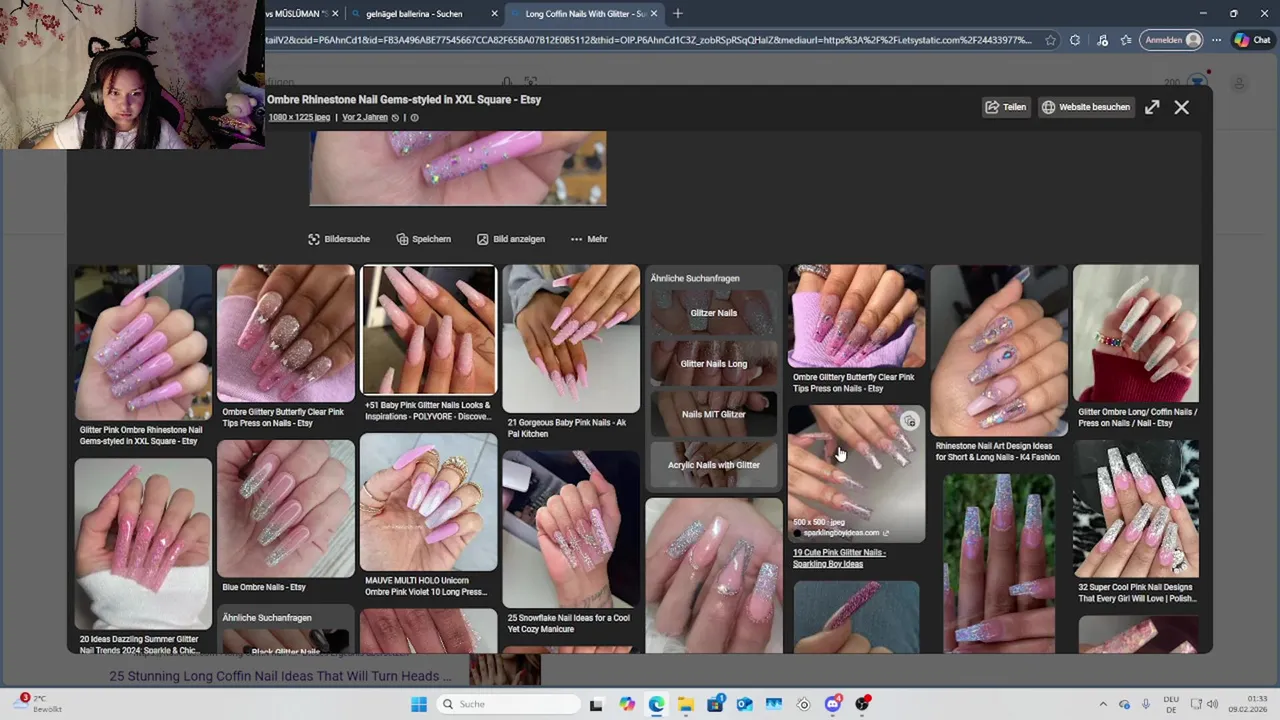The height and width of the screenshot is (720, 1280).
Task: Open 'MAUVE MULTI HOLO Unicorn' image
Action: point(428,503)
